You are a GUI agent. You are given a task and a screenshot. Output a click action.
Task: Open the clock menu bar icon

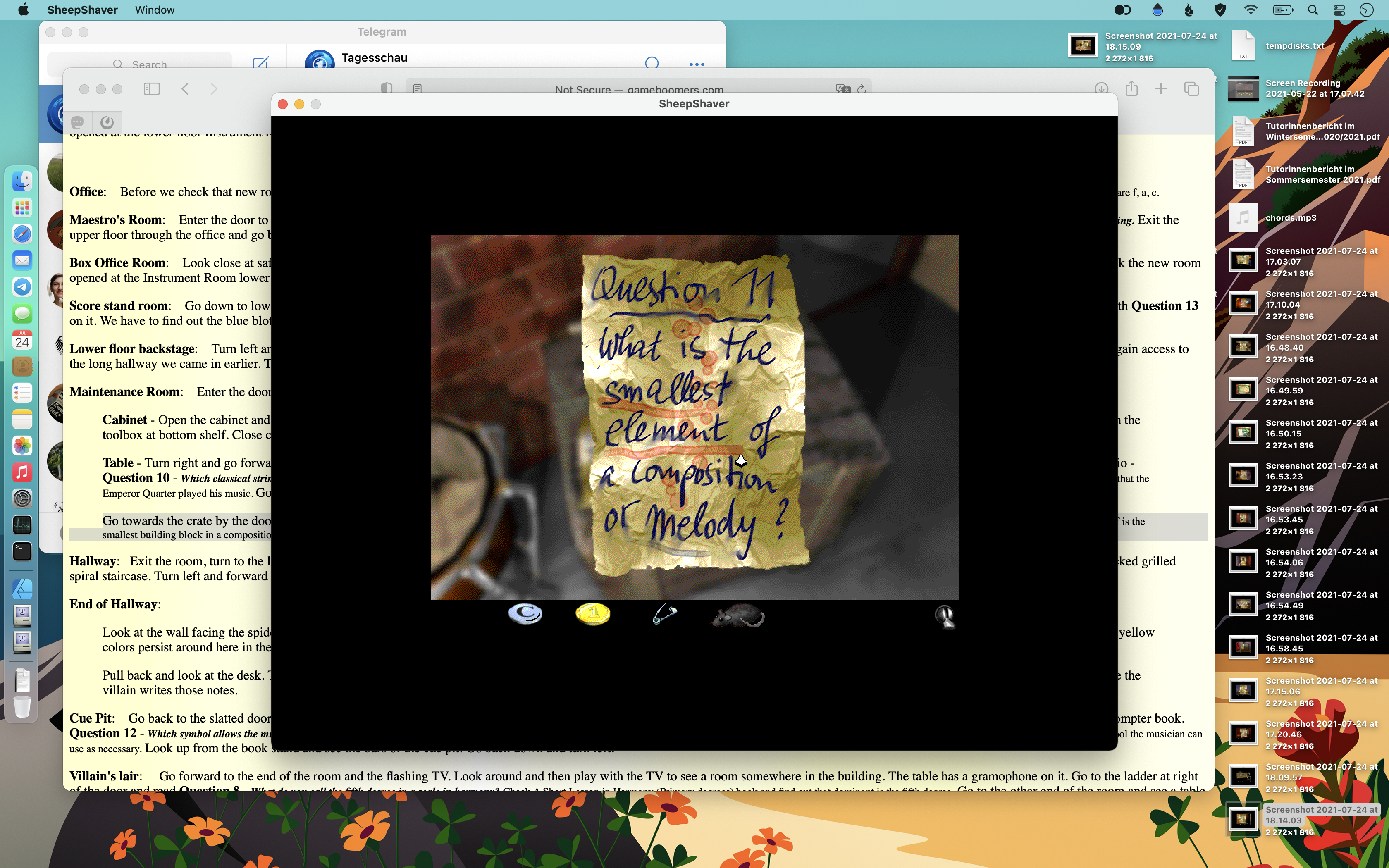coord(1367,10)
